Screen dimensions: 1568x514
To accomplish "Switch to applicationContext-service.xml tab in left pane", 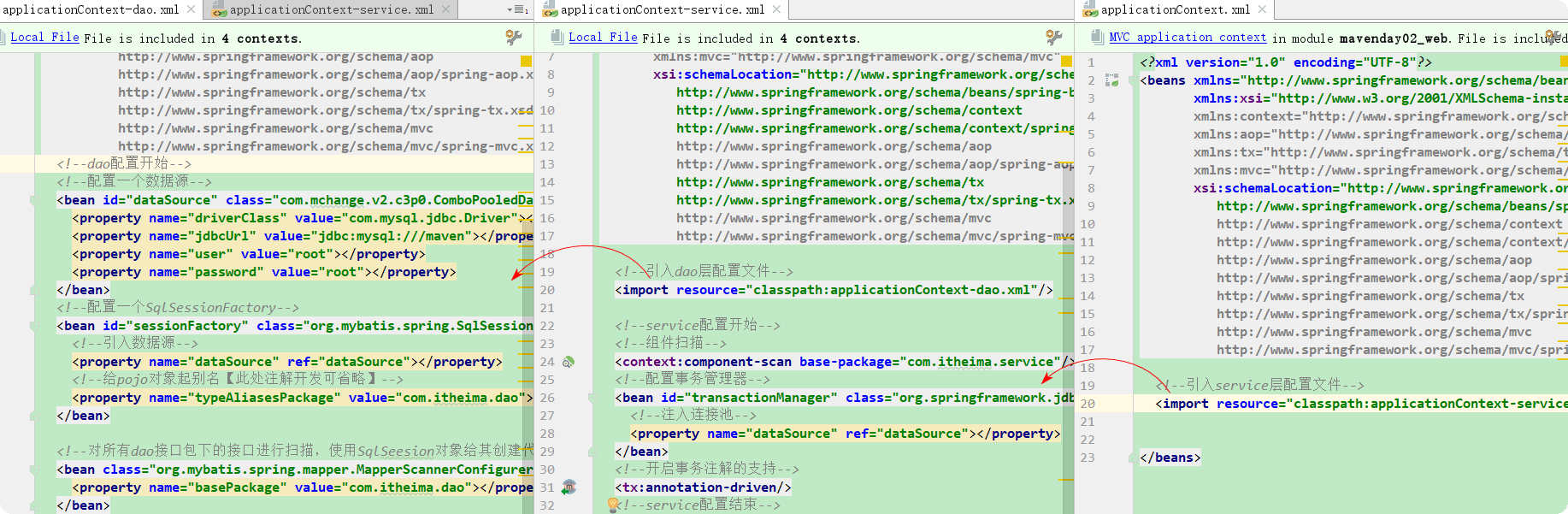I will pos(332,9).
